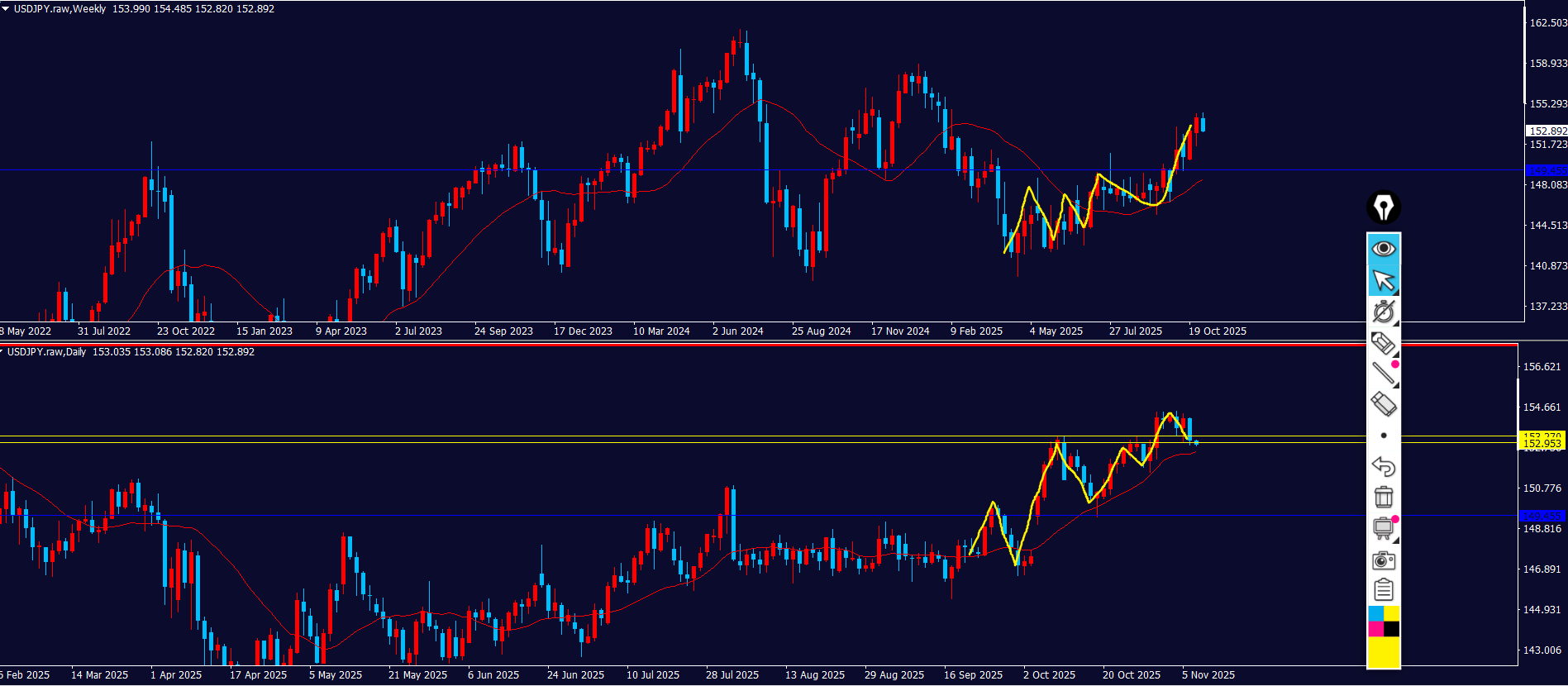Click the pen nib icon above the toolbar

[x=1383, y=207]
